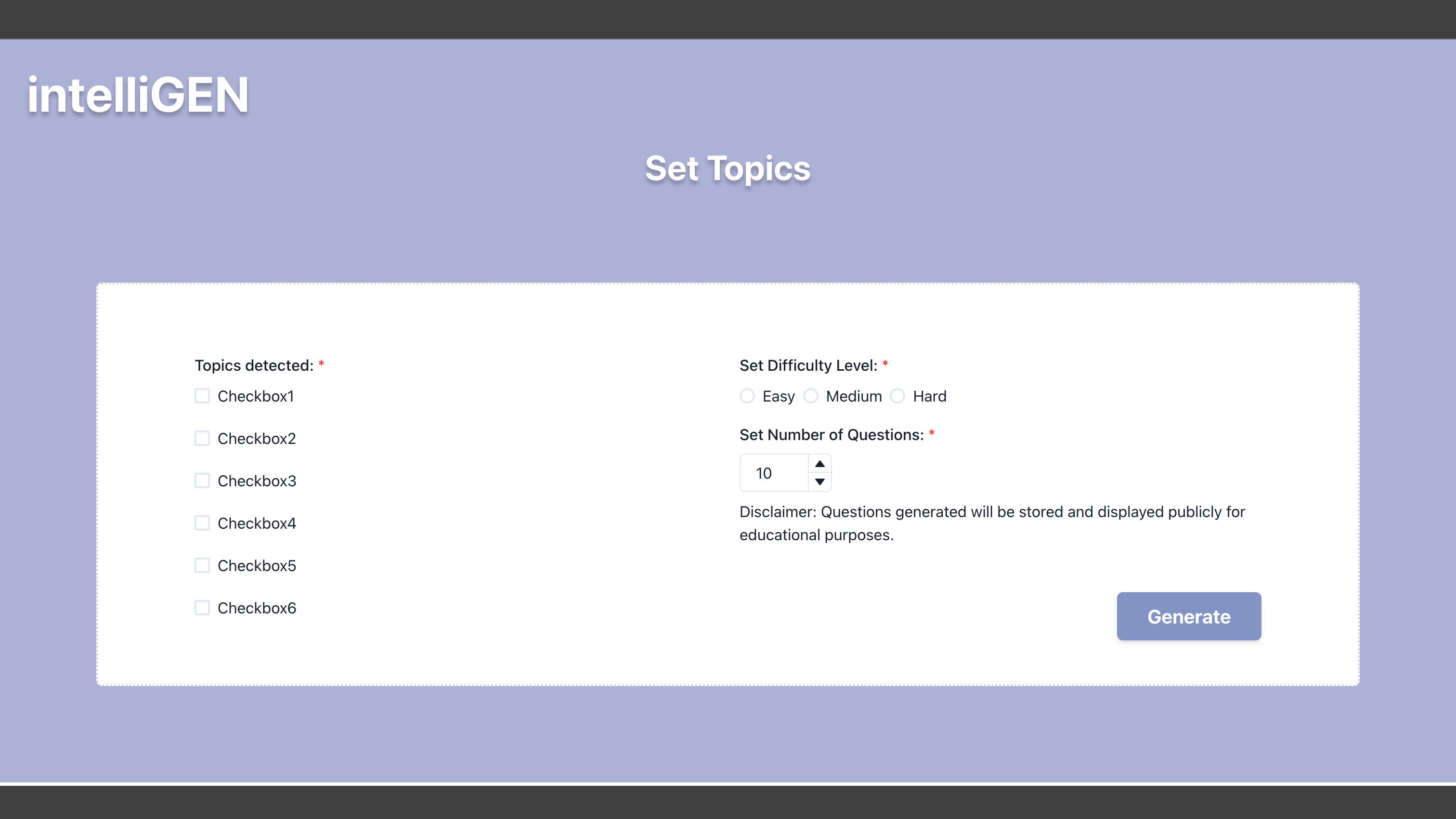This screenshot has width=1456, height=819.
Task: Toggle the Checkbox5 topic box
Action: (202, 565)
